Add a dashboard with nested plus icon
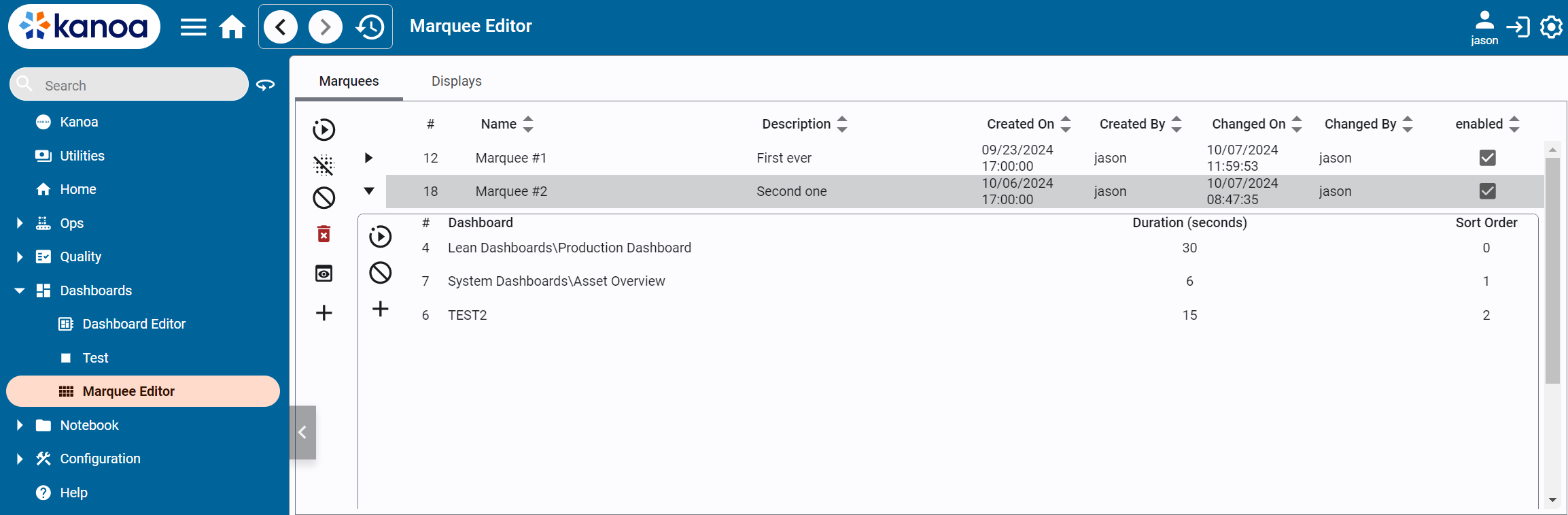 [381, 309]
